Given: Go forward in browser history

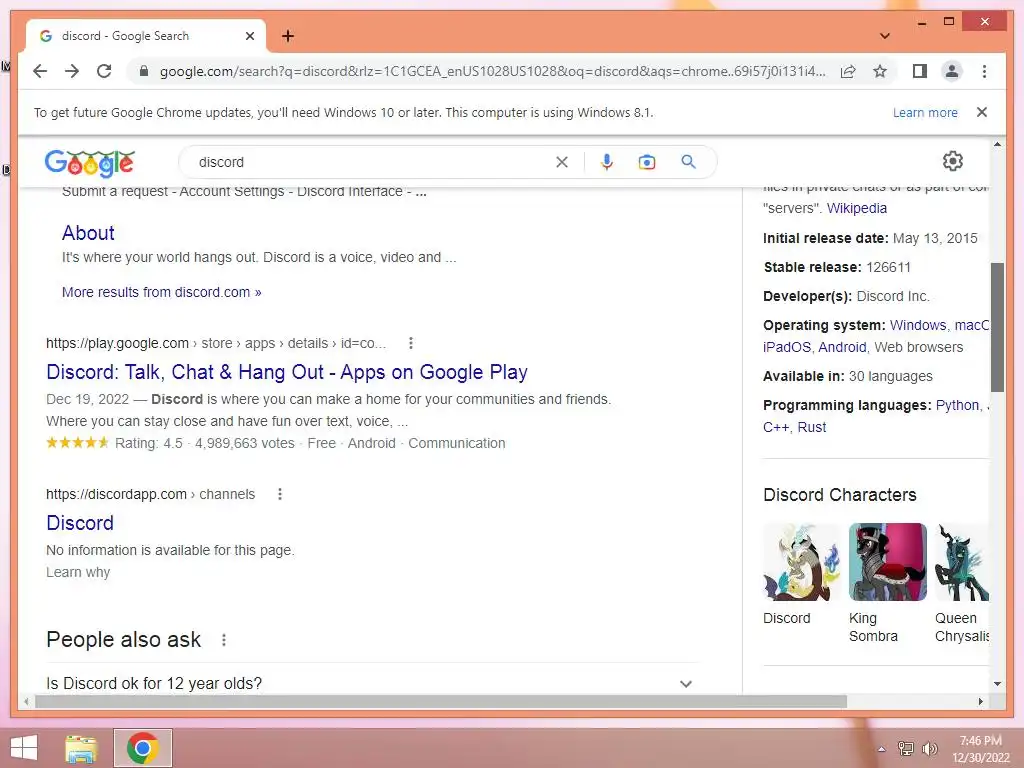Looking at the screenshot, I should [x=72, y=71].
